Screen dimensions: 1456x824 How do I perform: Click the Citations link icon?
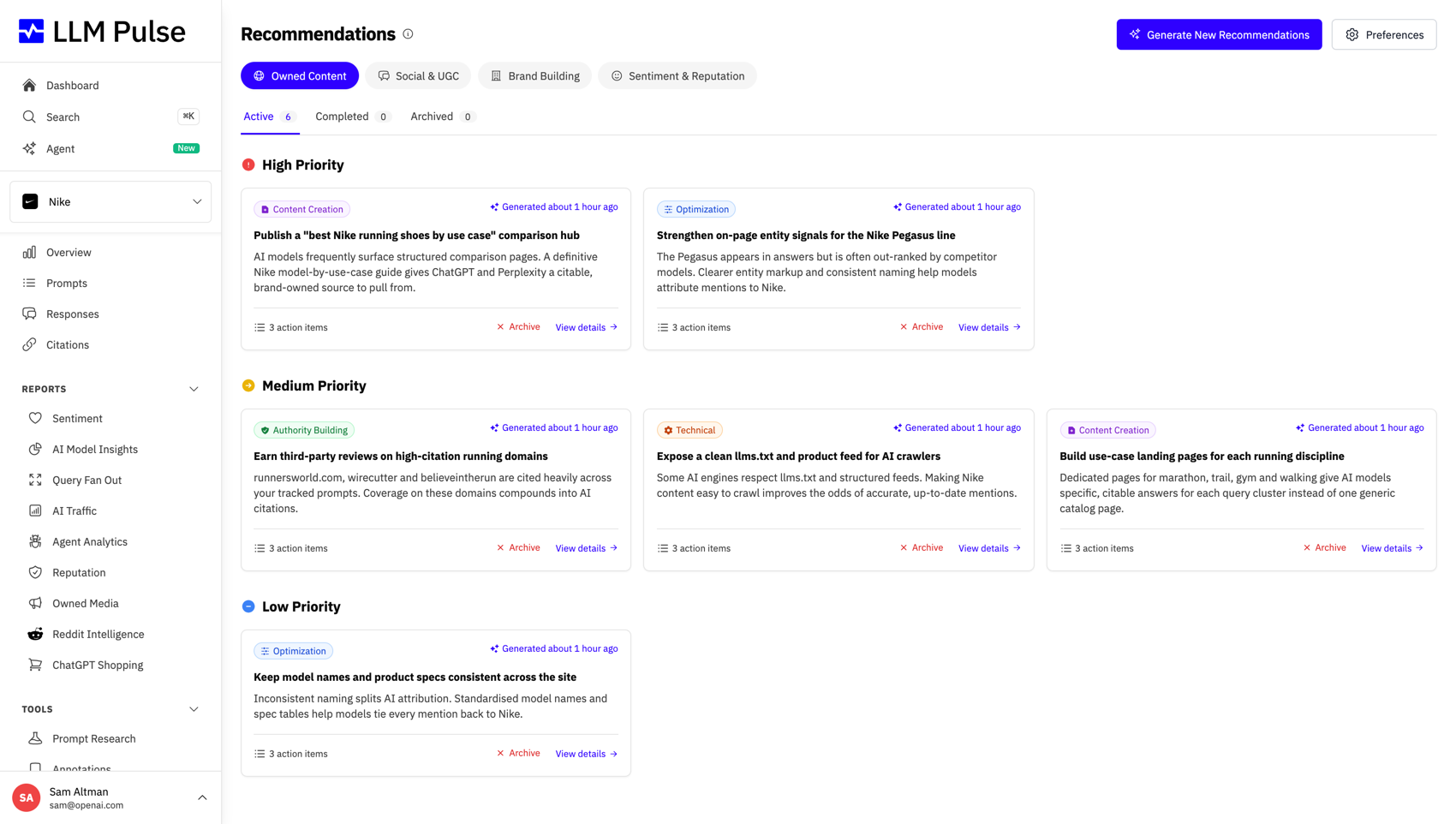point(29,345)
